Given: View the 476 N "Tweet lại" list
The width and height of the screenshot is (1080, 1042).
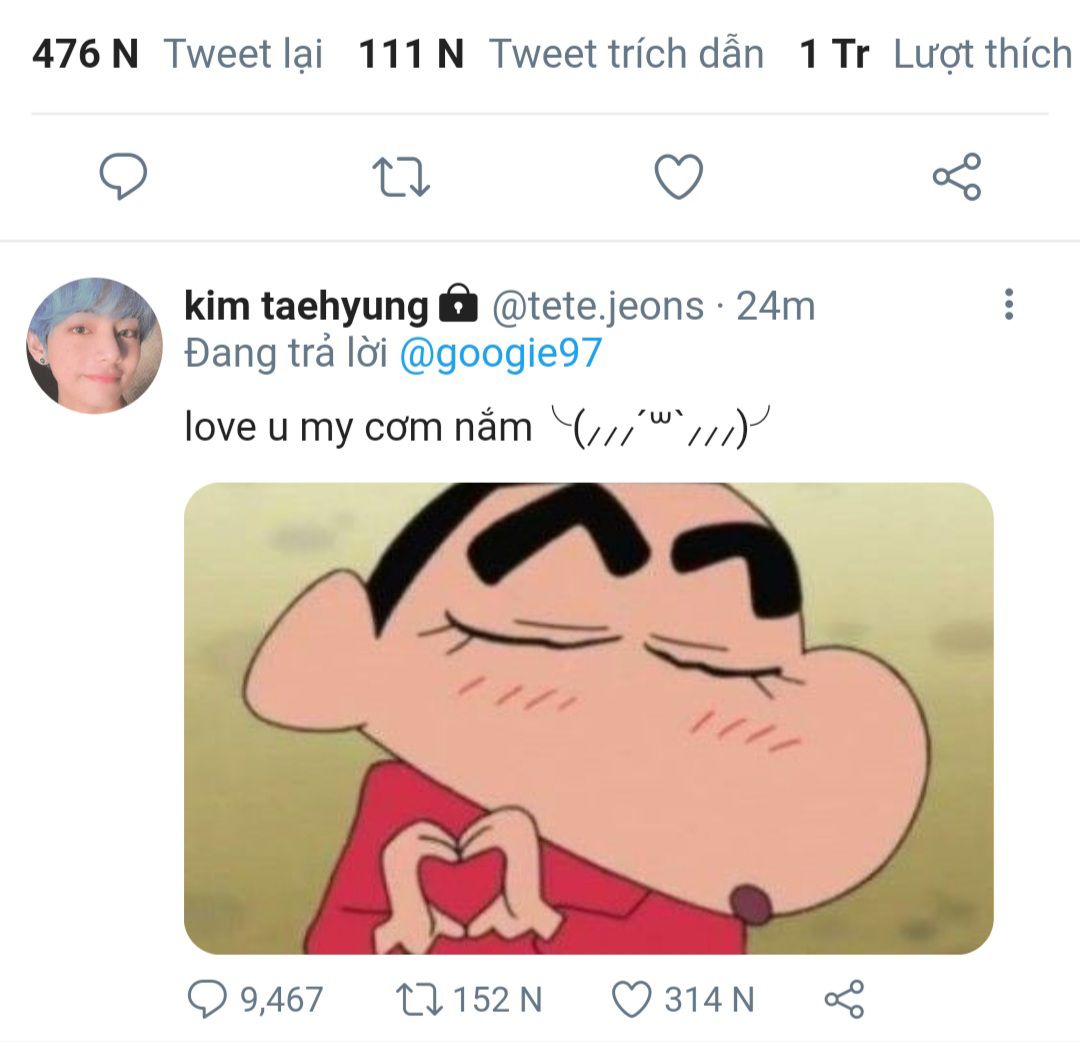Looking at the screenshot, I should tap(178, 54).
